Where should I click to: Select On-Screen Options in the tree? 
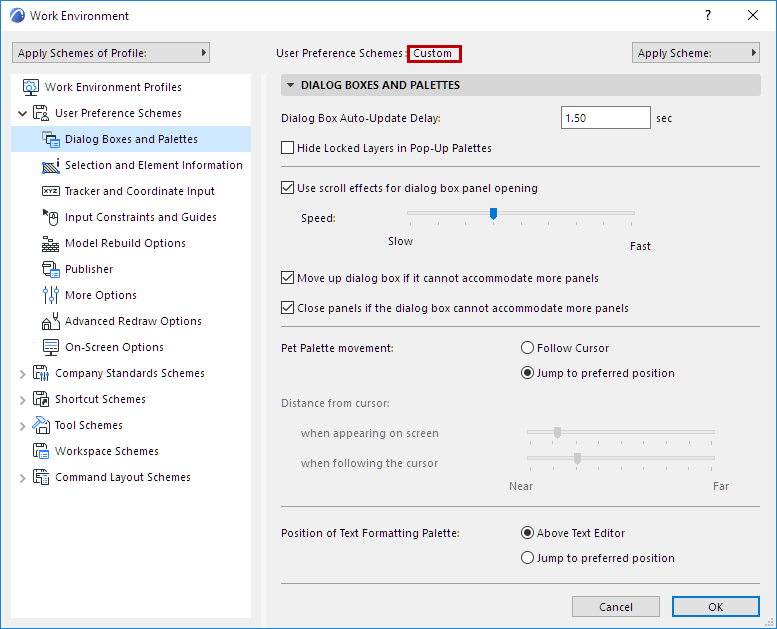[114, 347]
